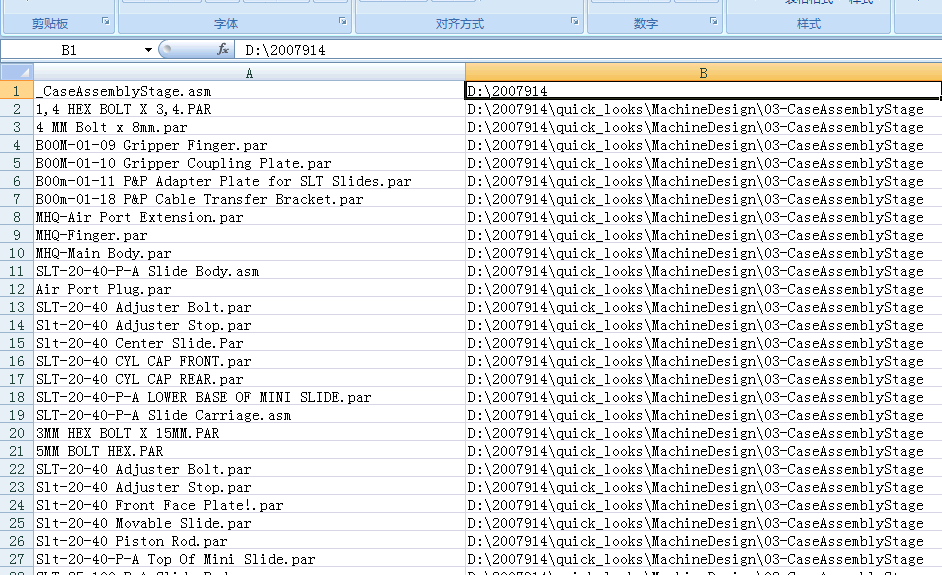The width and height of the screenshot is (942, 575).
Task: Click cell MHQ-Main Body.par
Action: coord(249,253)
